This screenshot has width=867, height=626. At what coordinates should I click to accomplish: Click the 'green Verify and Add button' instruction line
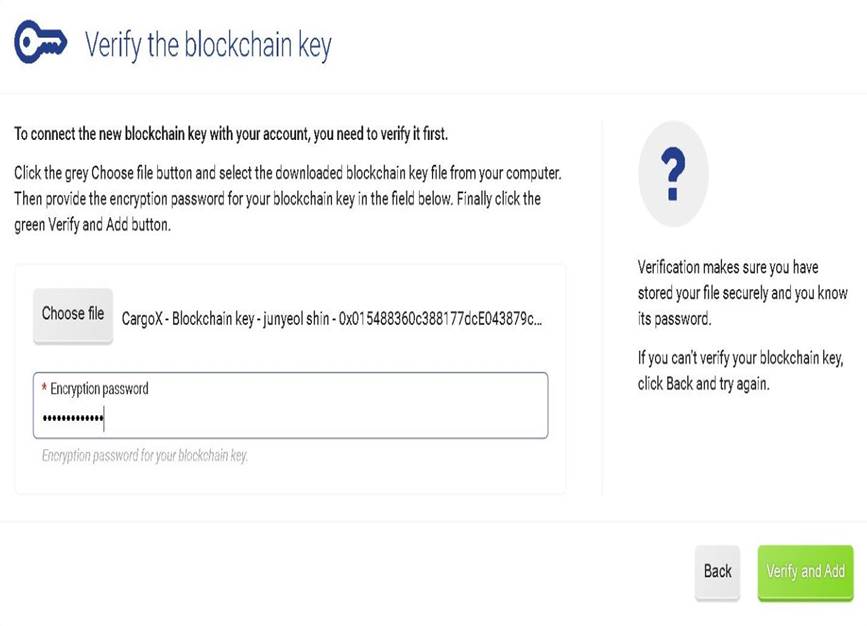(x=92, y=225)
